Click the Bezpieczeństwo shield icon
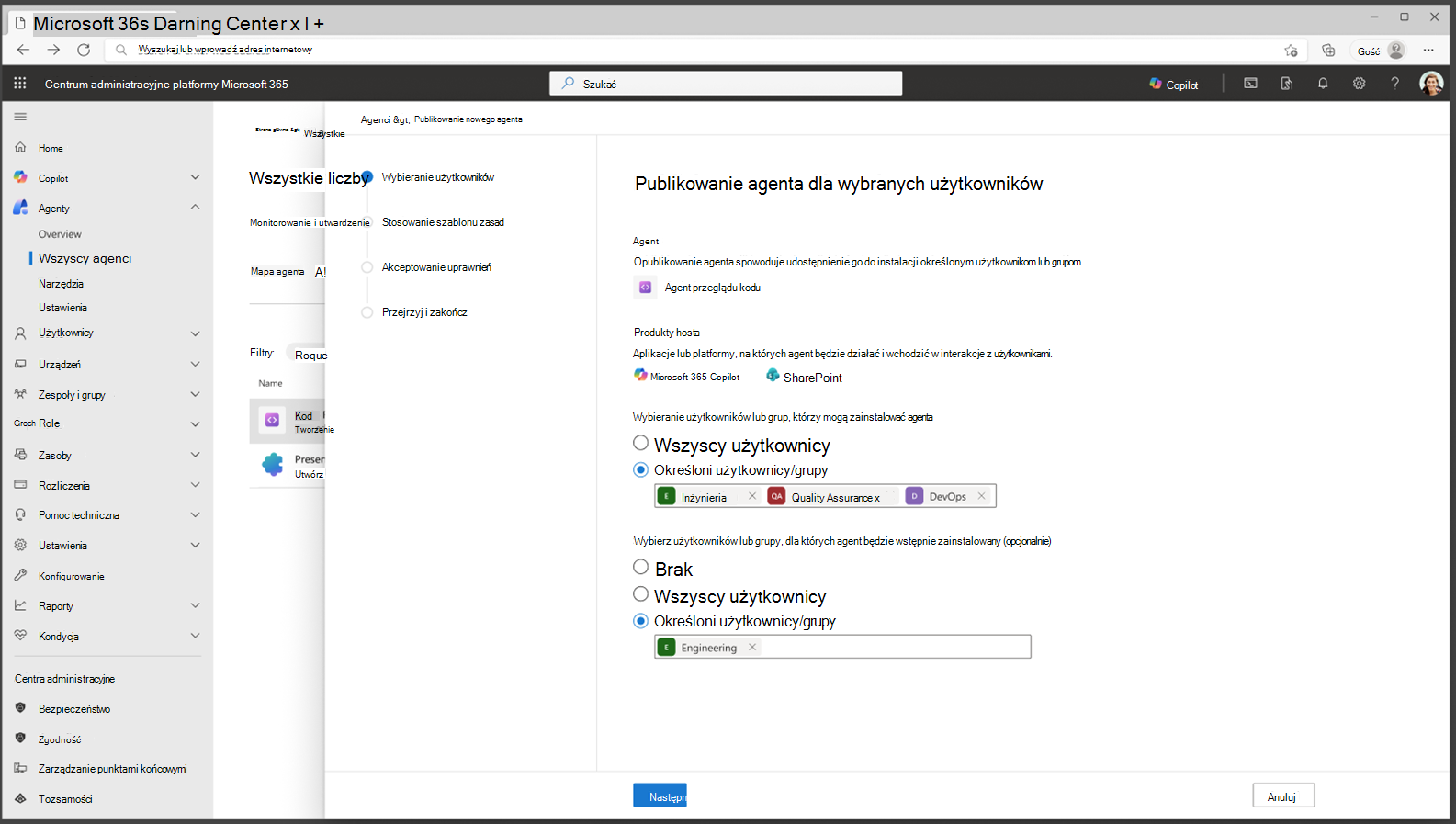The height and width of the screenshot is (824, 1456). (x=20, y=708)
